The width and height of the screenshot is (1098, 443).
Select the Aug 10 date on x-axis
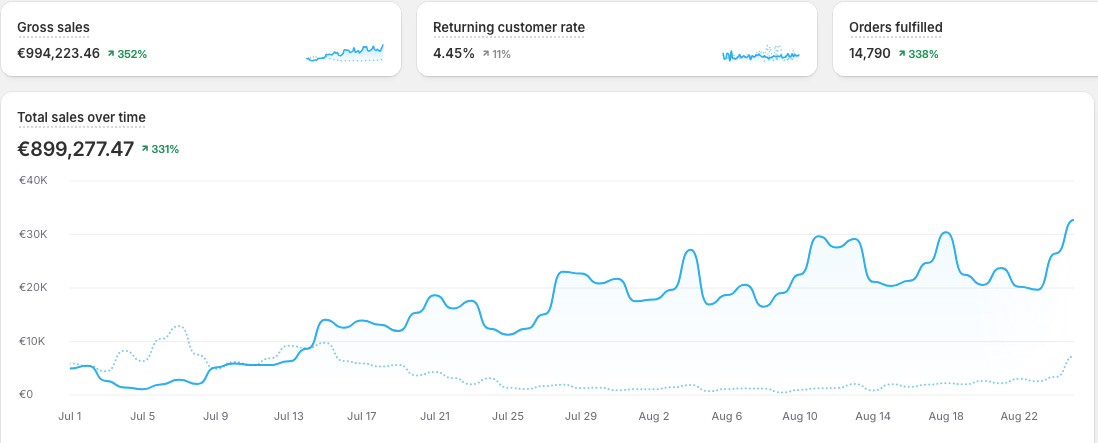coord(799,415)
